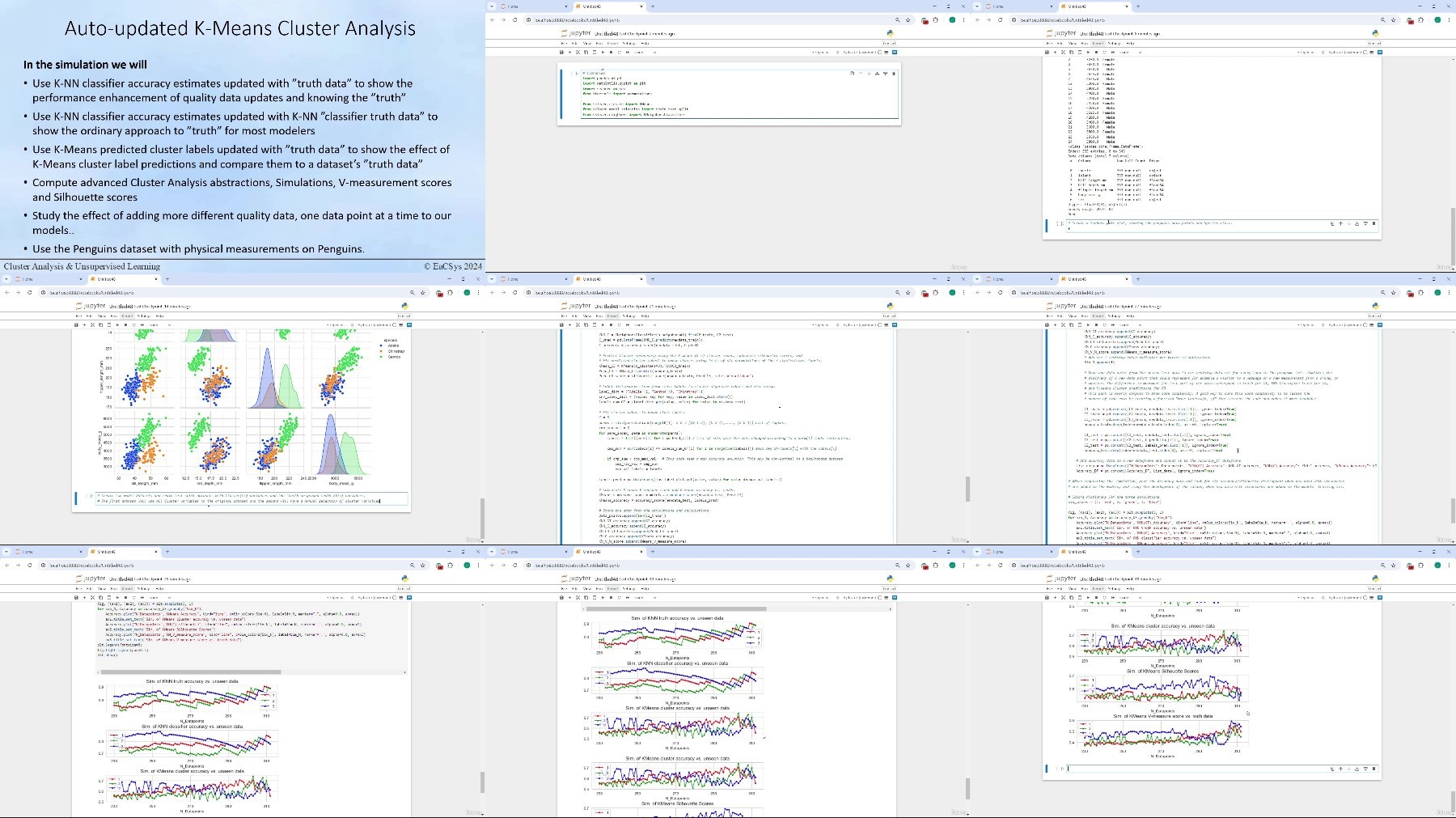The height and width of the screenshot is (818, 1456).
Task: Click the delete-cell trash icon on the imports code cell
Action: click(x=894, y=74)
